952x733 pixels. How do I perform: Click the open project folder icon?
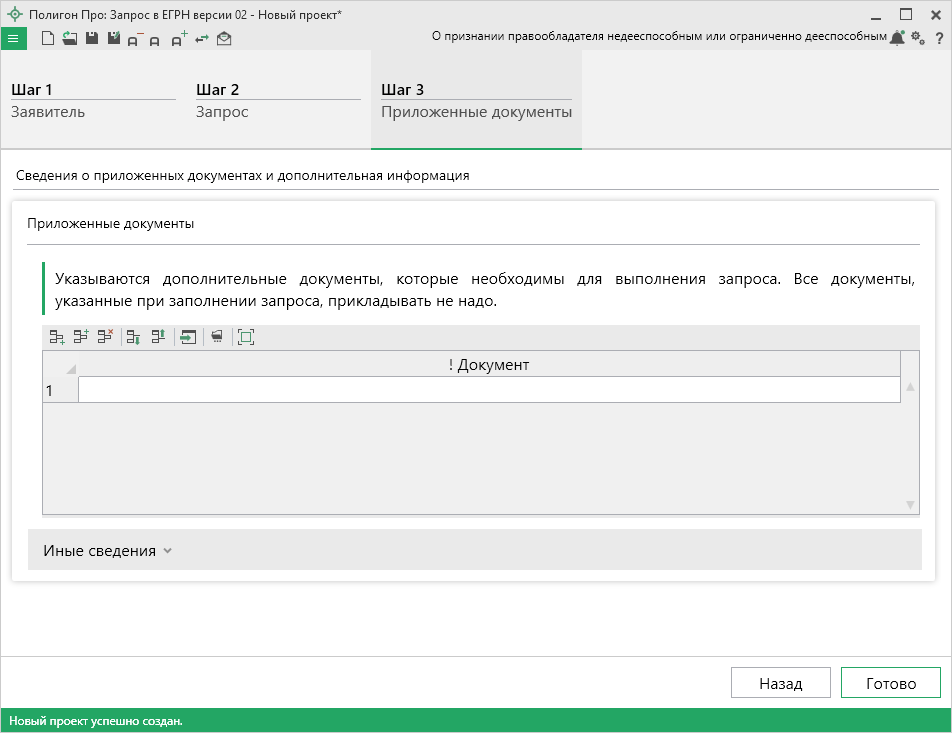69,38
